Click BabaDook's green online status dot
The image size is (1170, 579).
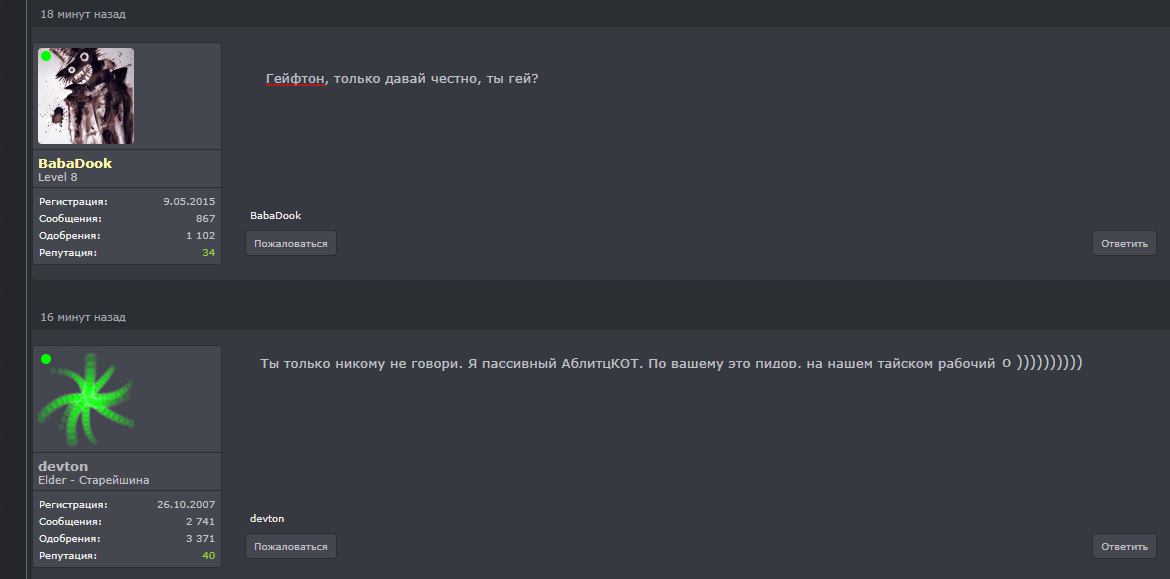point(46,56)
